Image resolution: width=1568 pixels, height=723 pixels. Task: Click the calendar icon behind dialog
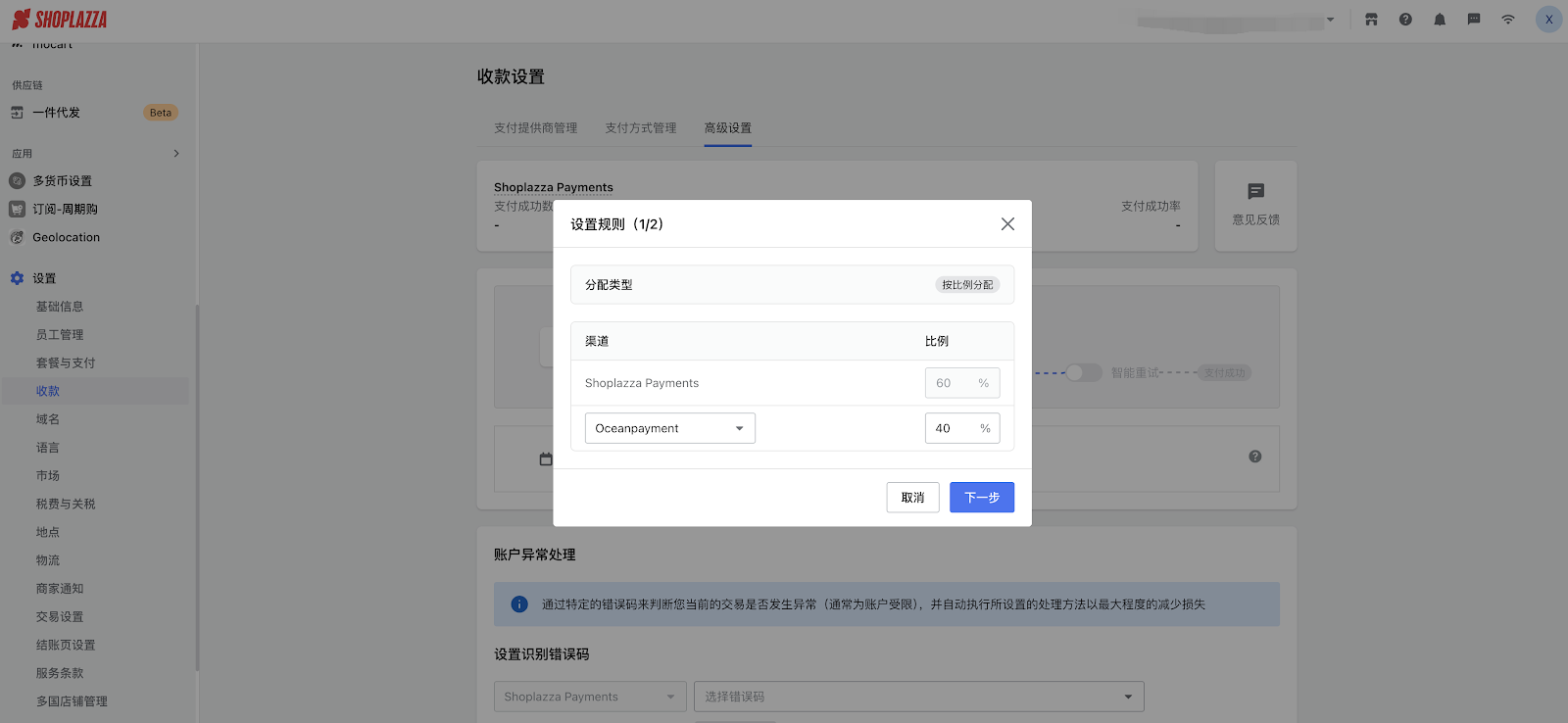click(546, 458)
